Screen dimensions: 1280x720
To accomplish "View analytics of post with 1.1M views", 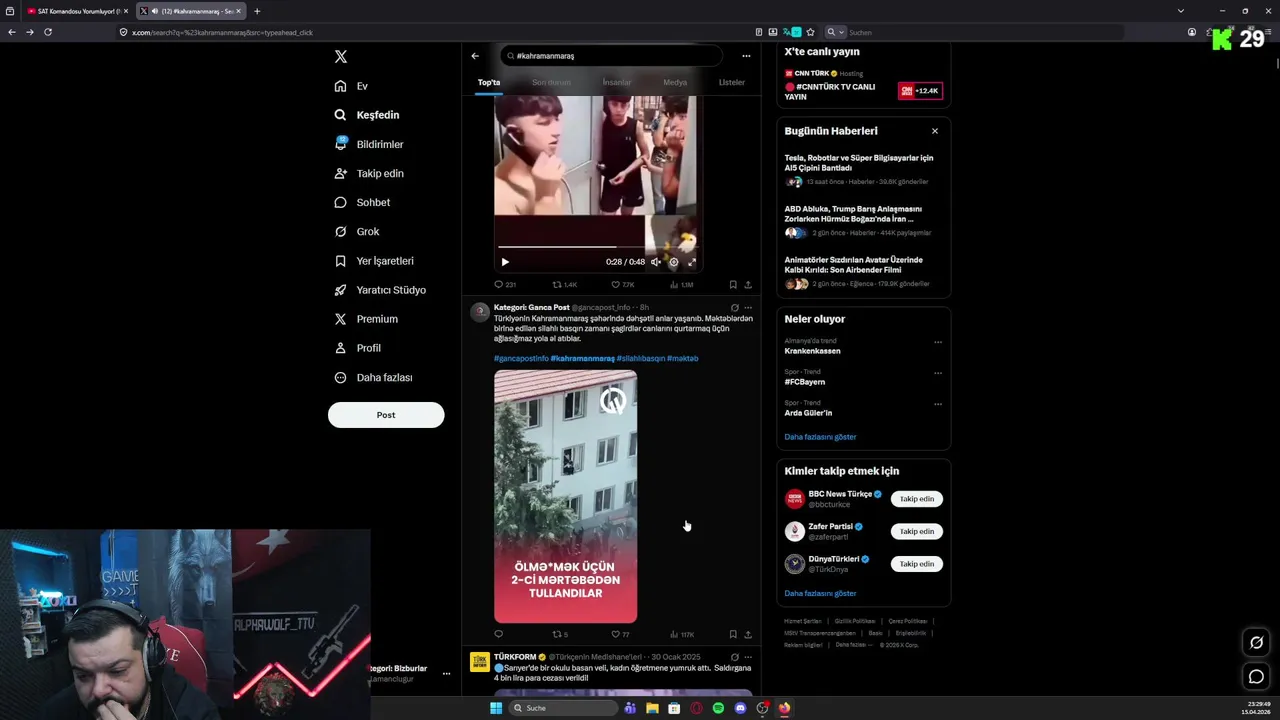I will (x=681, y=285).
